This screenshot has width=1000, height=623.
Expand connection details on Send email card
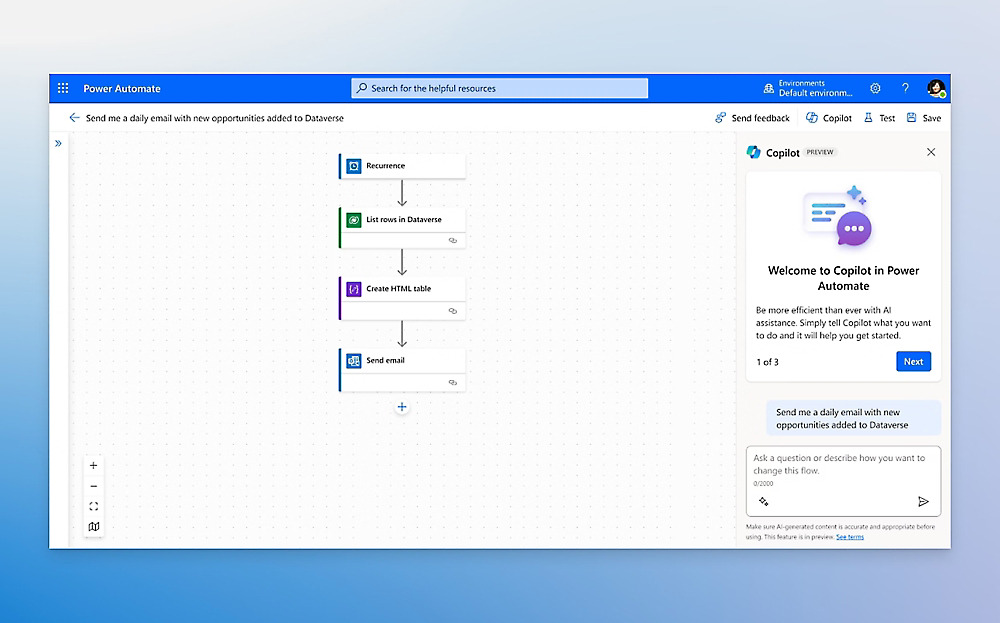(x=452, y=381)
